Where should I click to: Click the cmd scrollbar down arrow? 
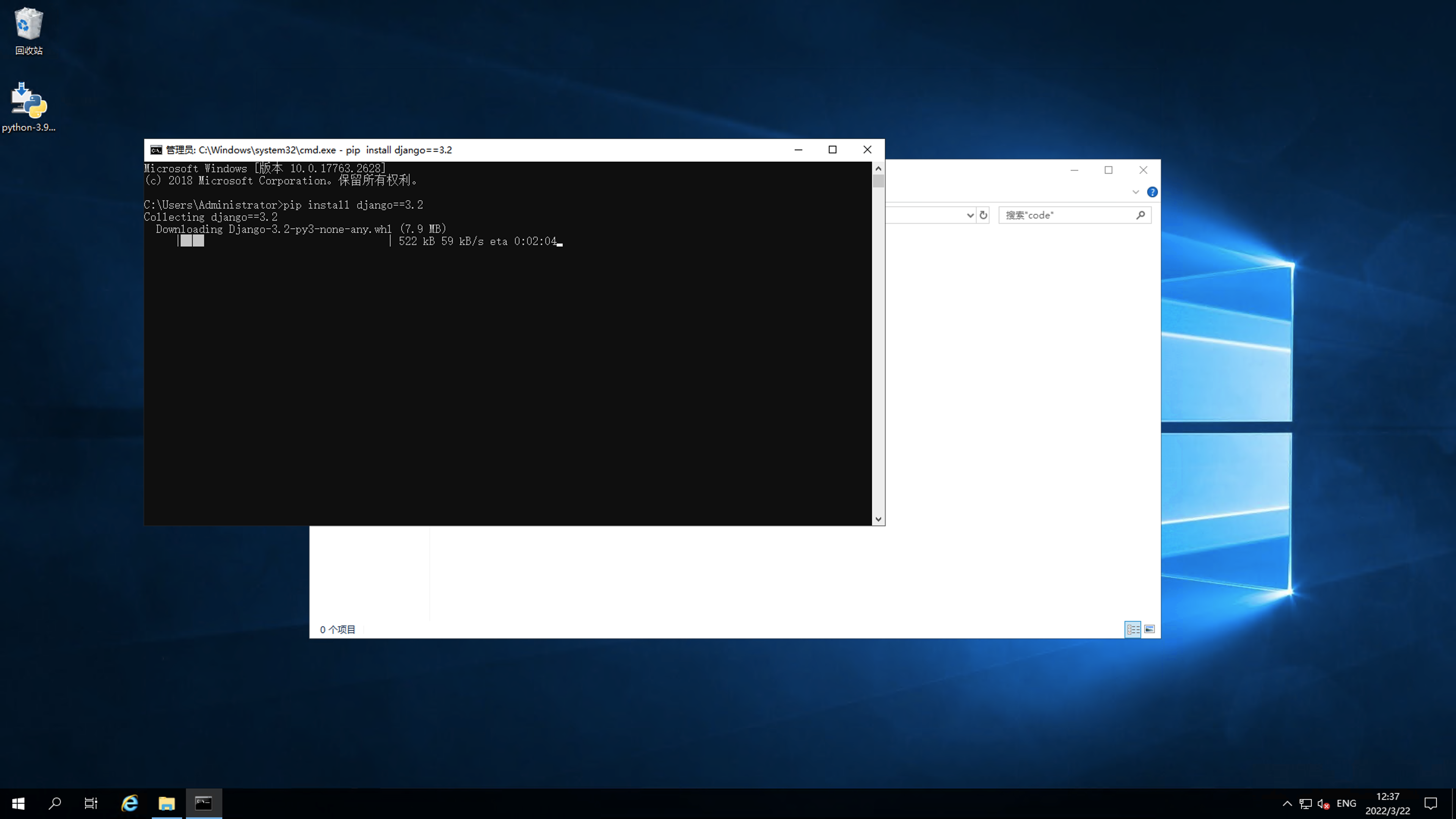pyautogui.click(x=879, y=519)
